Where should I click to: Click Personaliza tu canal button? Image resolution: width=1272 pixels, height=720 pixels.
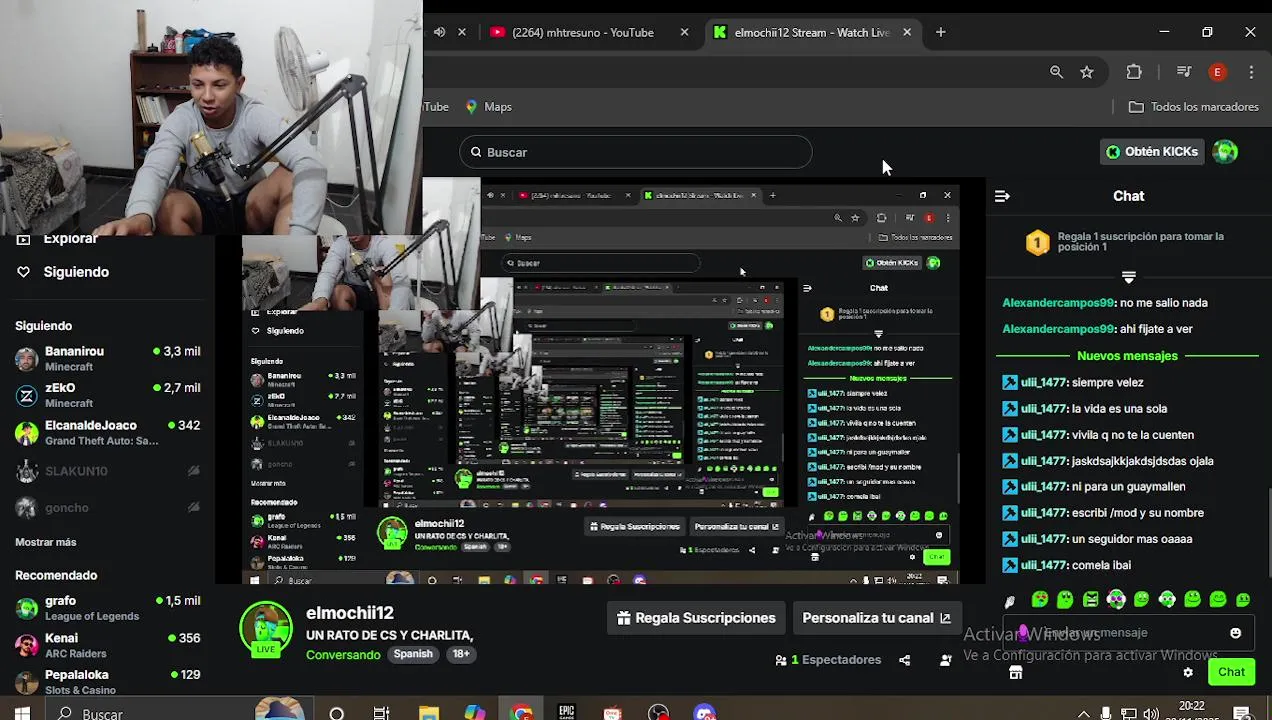click(876, 618)
